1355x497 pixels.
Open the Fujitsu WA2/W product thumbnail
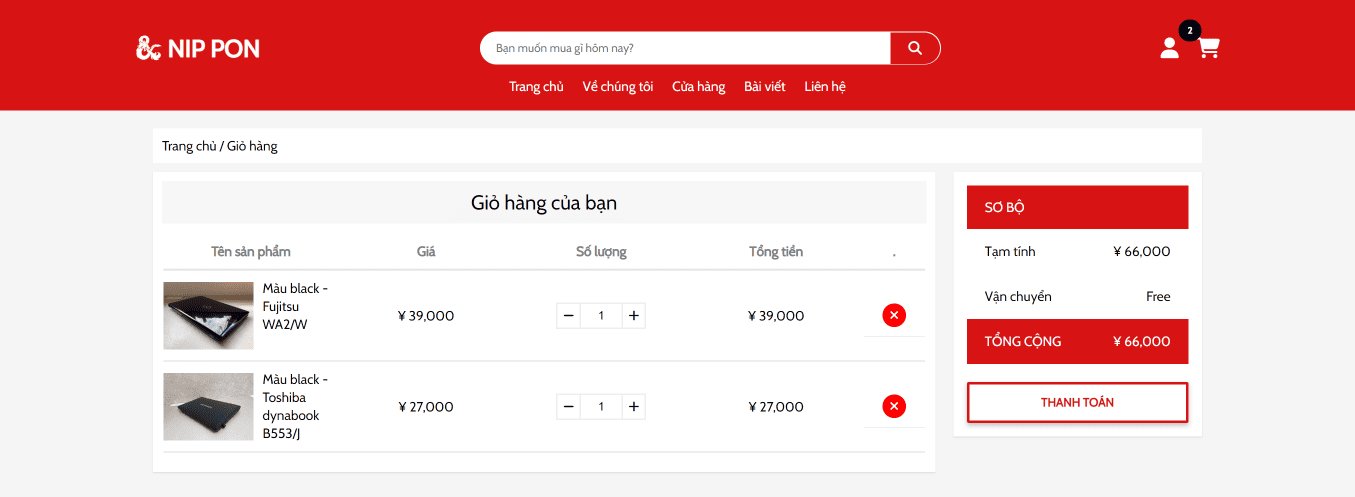coord(208,315)
